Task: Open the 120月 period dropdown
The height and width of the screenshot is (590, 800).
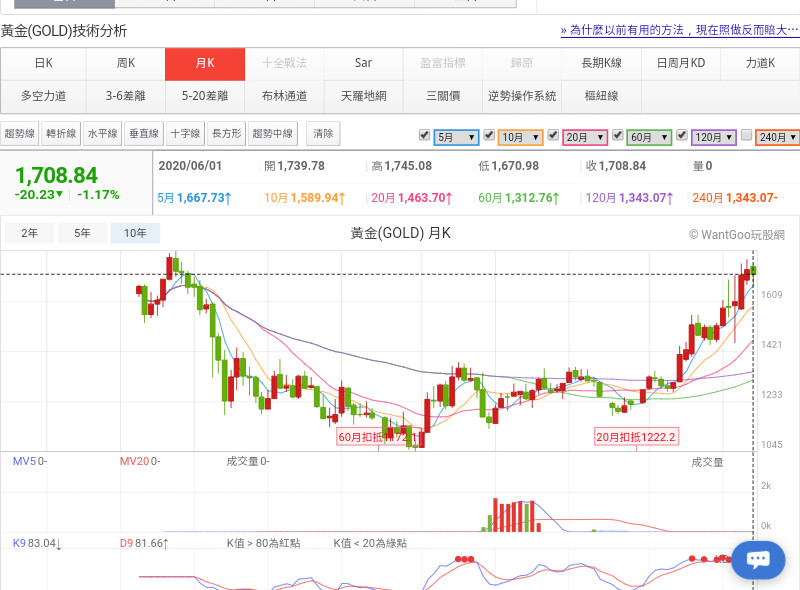Action: point(714,137)
